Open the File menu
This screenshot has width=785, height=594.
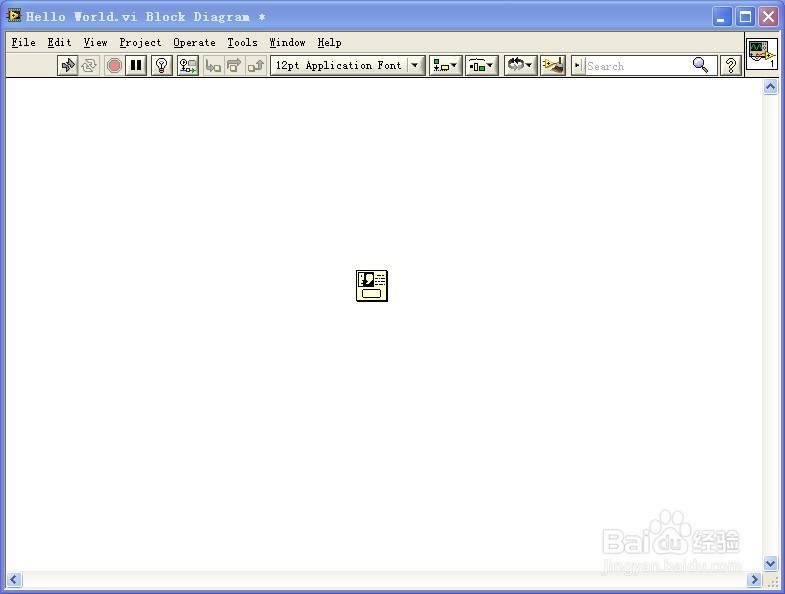click(x=24, y=43)
